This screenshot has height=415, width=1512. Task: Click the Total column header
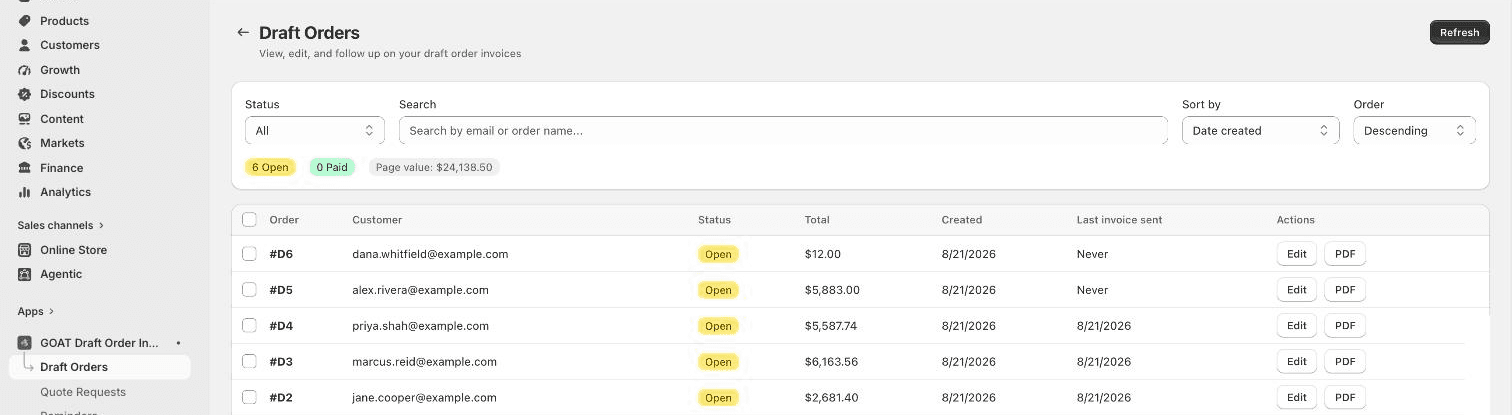coord(817,220)
